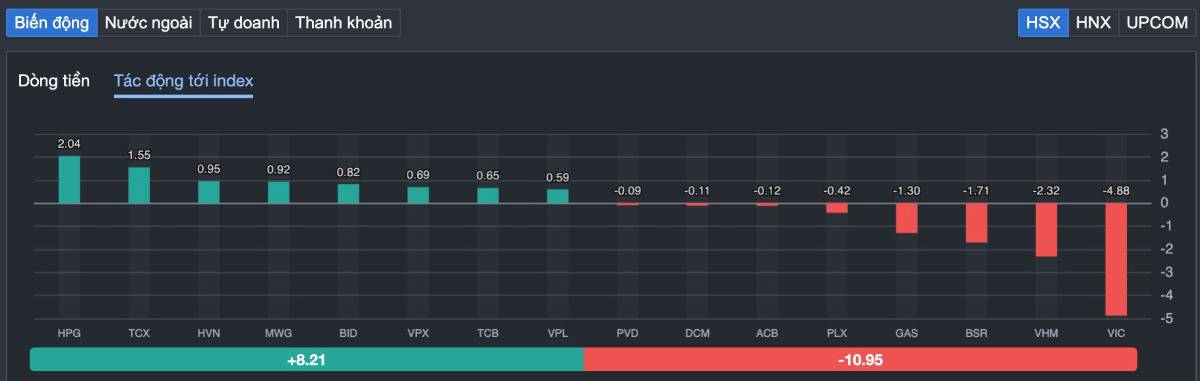
Task: Click the VPX green bar
Action: click(418, 195)
